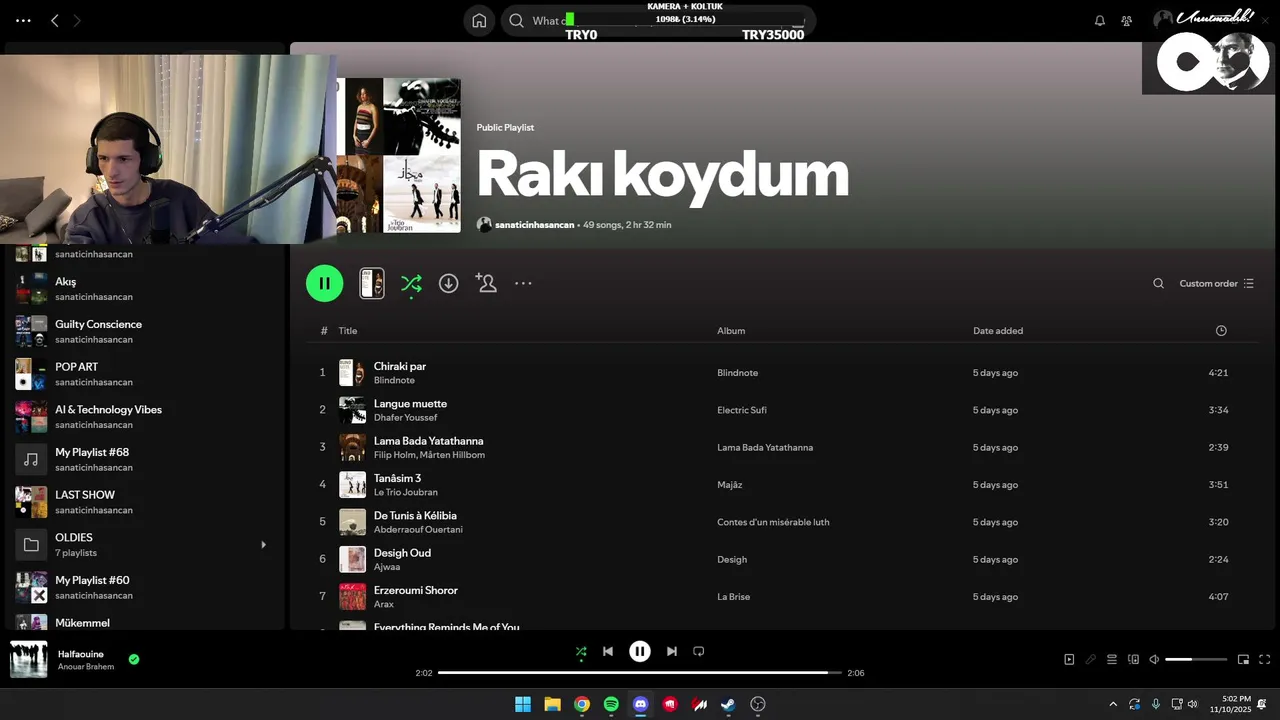Open the playlist preview cover button
Screen dimensions: 1280x720
click(372, 283)
